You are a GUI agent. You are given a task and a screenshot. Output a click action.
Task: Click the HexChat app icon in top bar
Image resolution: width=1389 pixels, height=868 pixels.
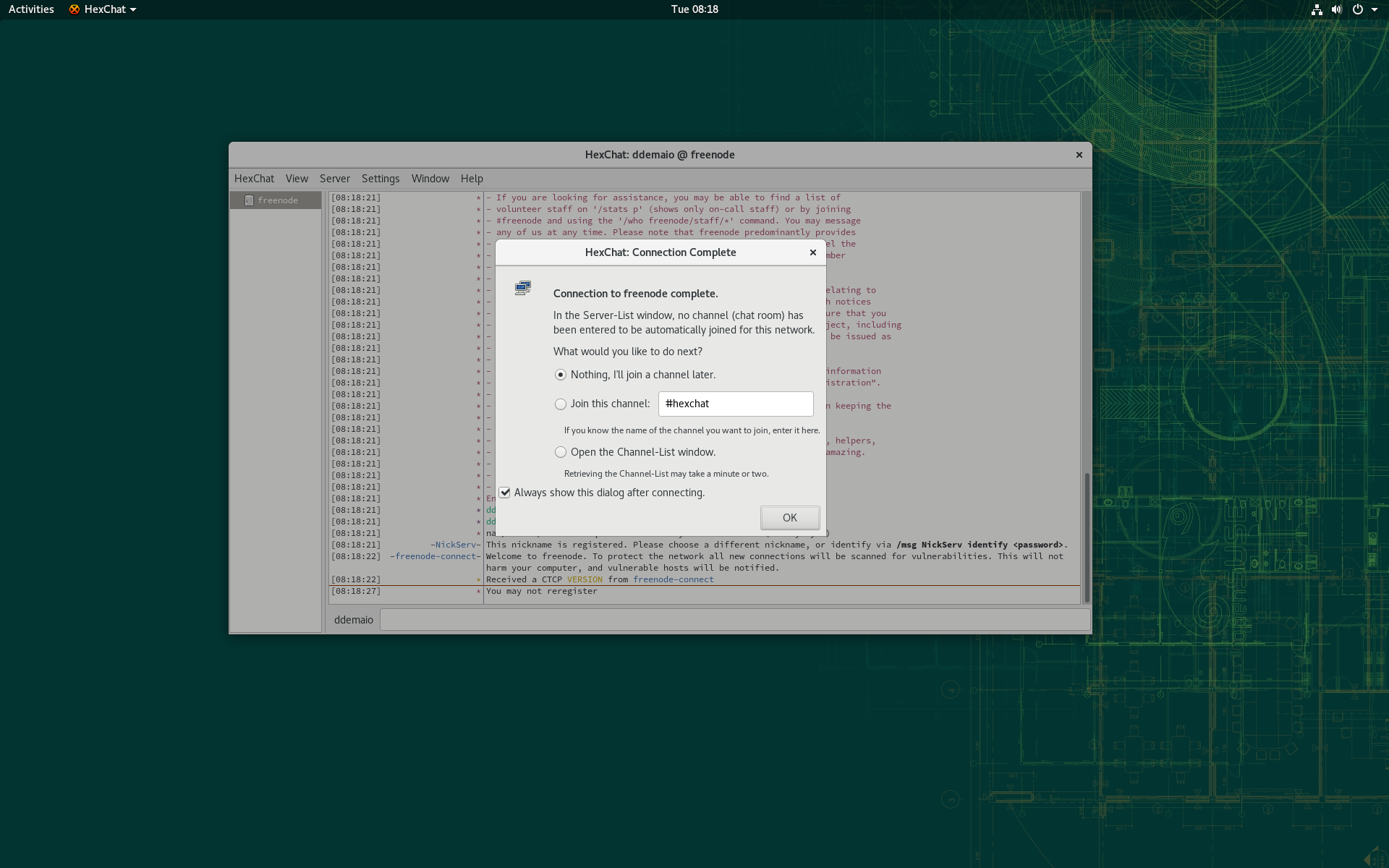(x=75, y=9)
